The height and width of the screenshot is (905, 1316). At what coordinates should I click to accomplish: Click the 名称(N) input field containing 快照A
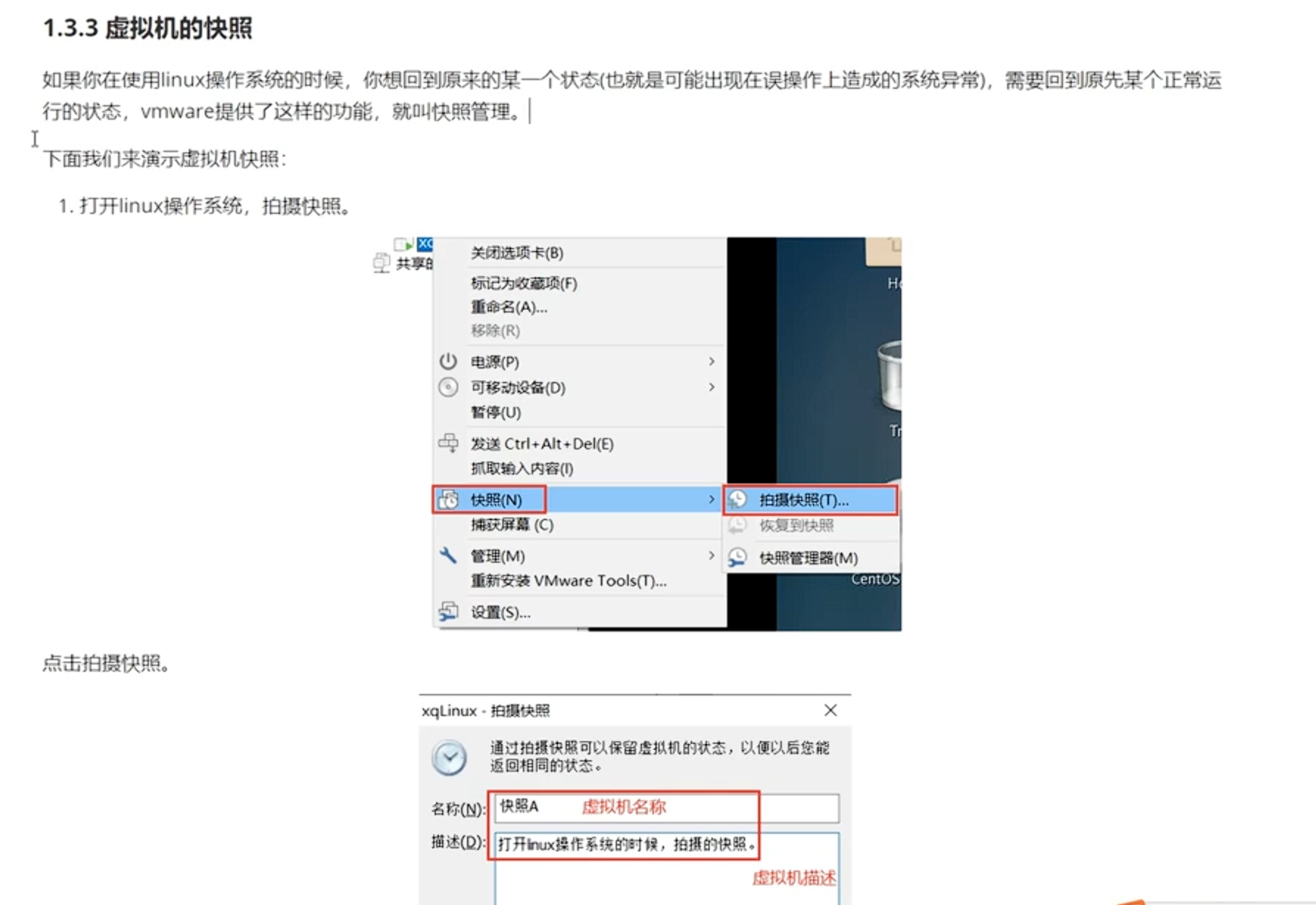click(667, 808)
